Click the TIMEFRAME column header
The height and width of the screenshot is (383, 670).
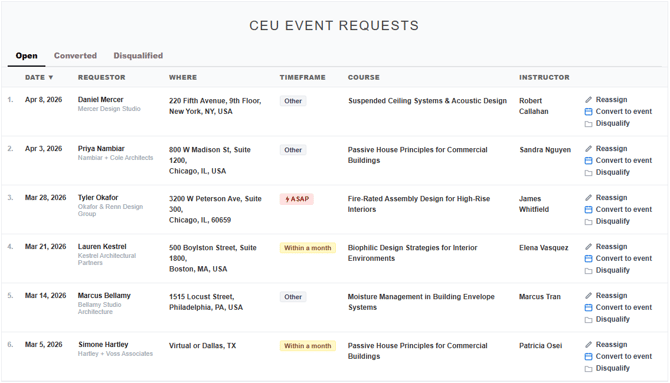(x=303, y=77)
